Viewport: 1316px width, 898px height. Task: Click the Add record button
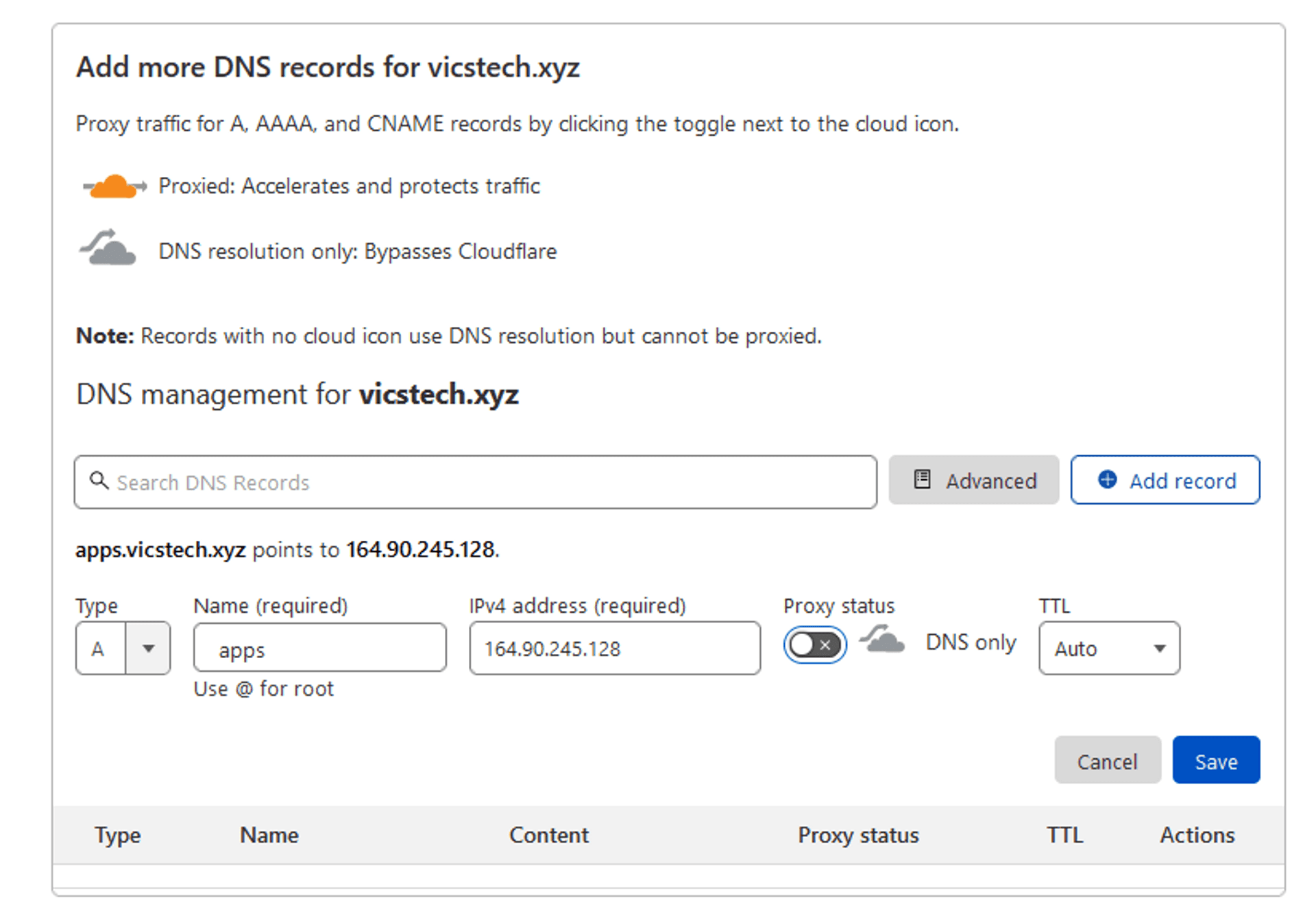coord(1165,480)
